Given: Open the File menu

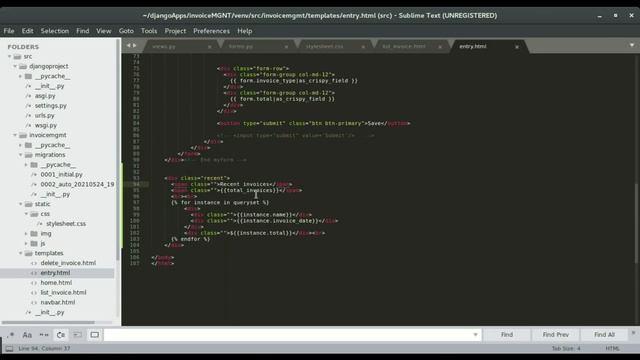Looking at the screenshot, I should pos(9,31).
